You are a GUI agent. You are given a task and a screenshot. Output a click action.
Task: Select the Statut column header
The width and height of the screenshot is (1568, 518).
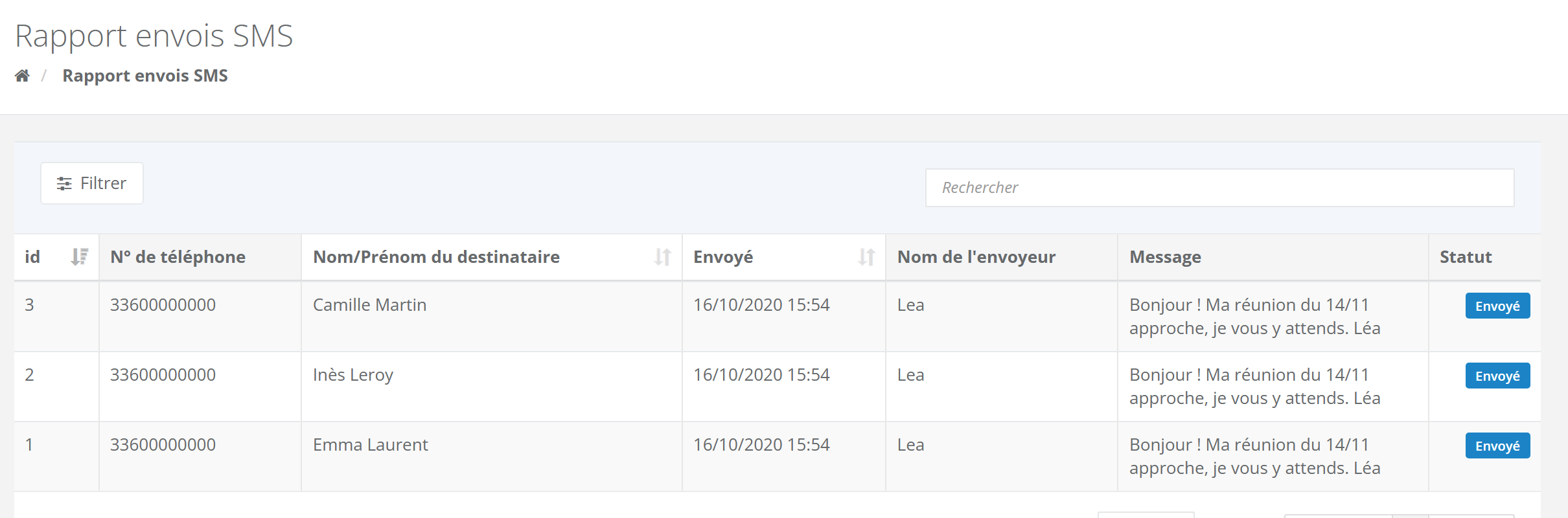pos(1485,257)
